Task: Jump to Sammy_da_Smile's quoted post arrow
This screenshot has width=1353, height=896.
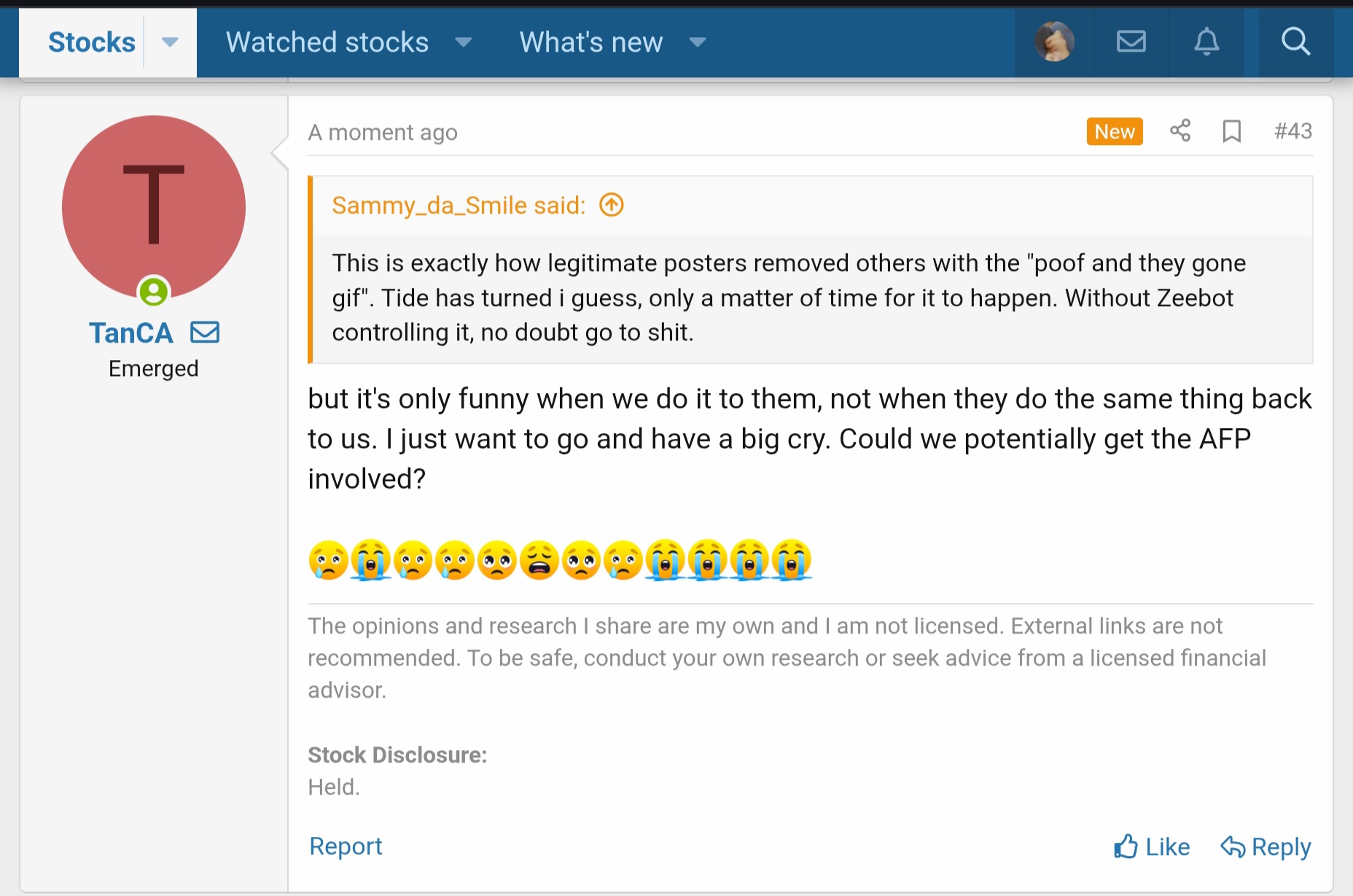Action: 612,205
